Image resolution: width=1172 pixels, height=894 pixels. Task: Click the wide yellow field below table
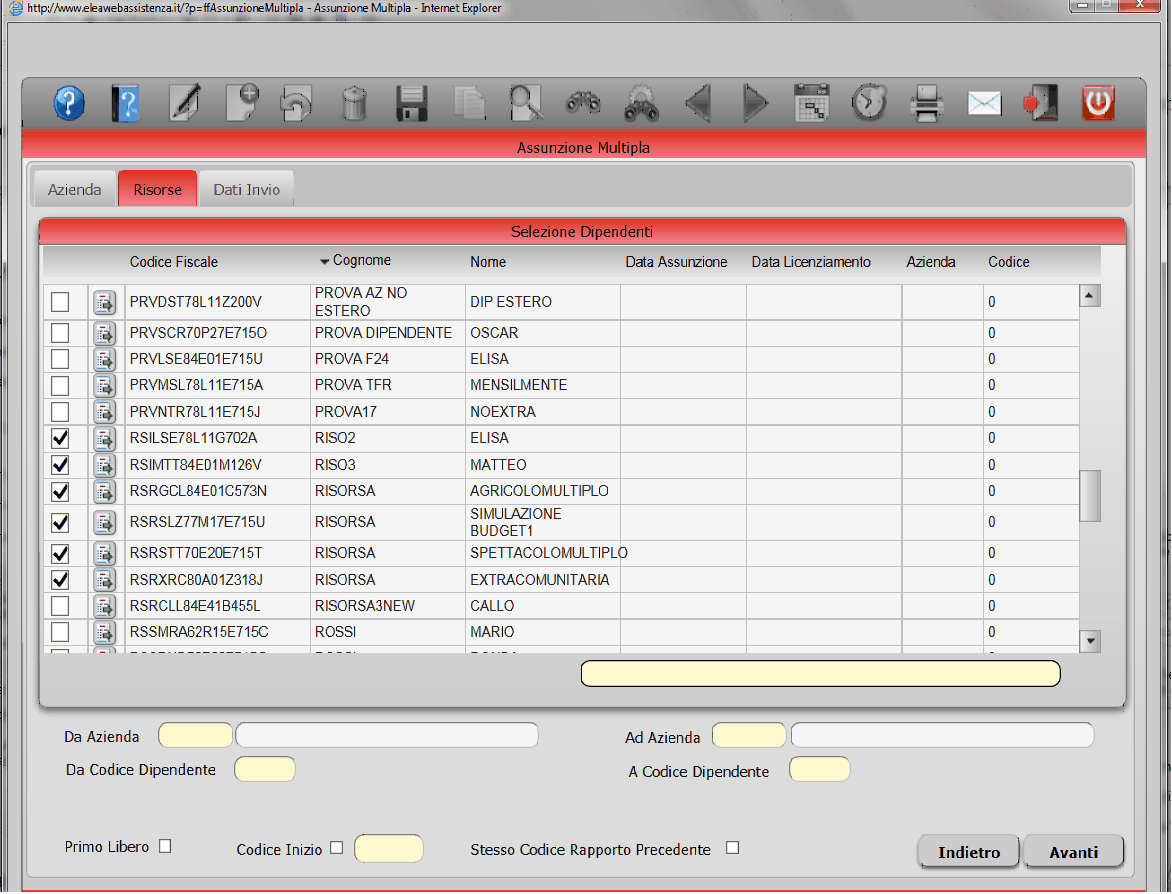coord(821,673)
